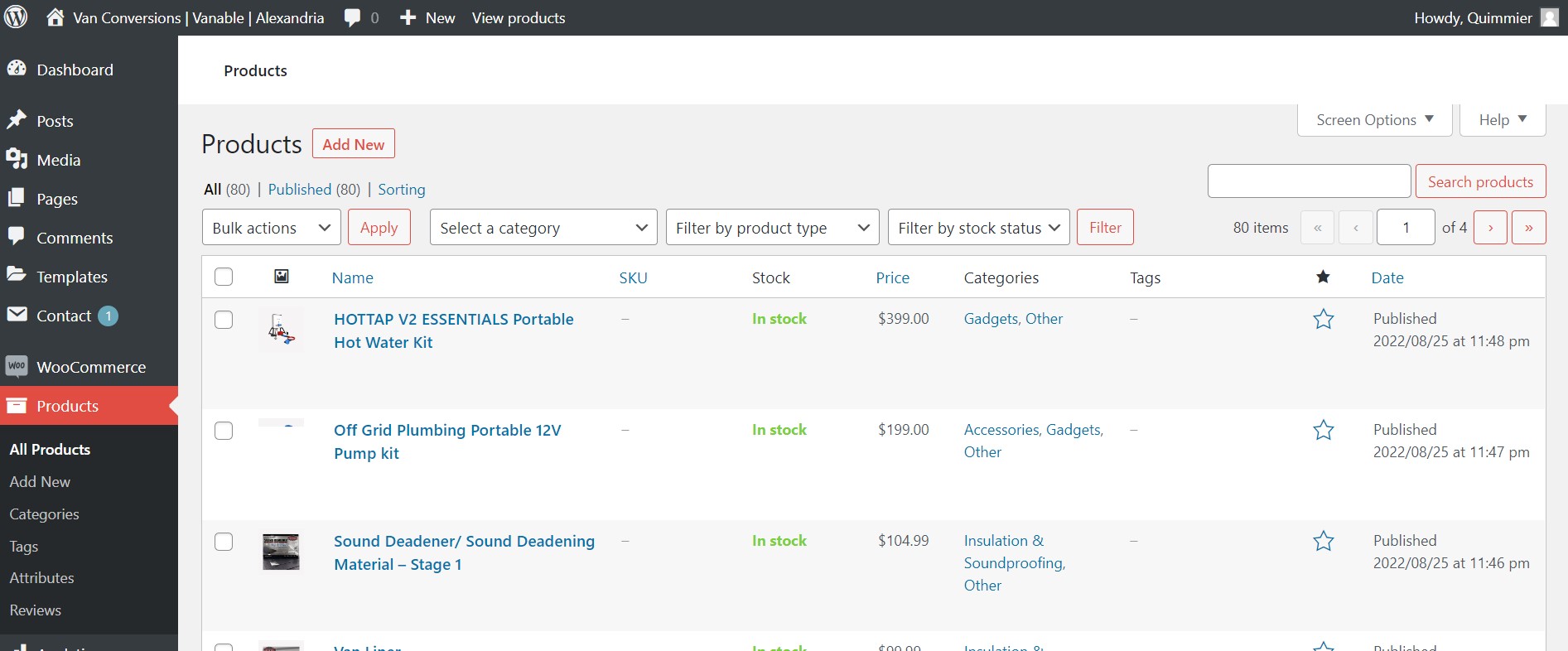1568x651 pixels.
Task: Open the comments bubble icon in admin bar
Action: click(x=353, y=17)
